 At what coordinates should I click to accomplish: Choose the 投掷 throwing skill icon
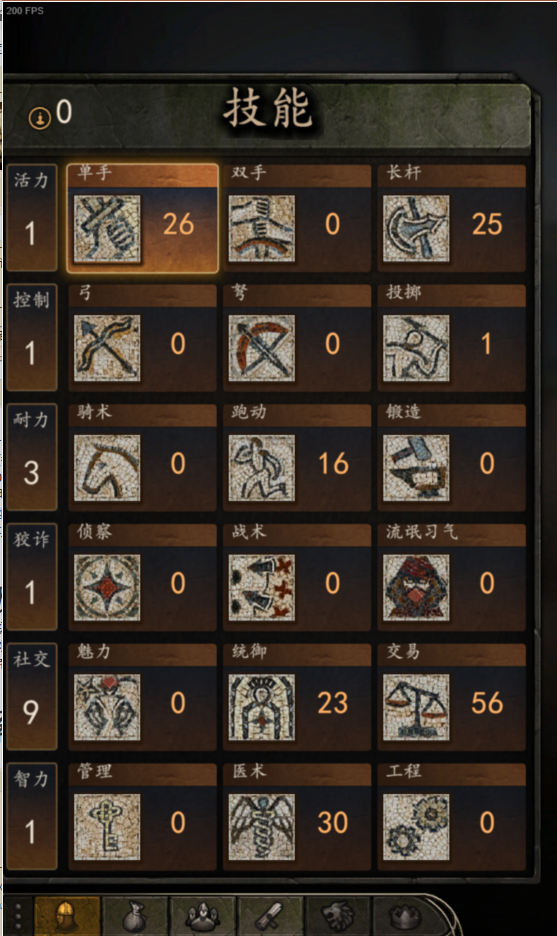(x=416, y=349)
